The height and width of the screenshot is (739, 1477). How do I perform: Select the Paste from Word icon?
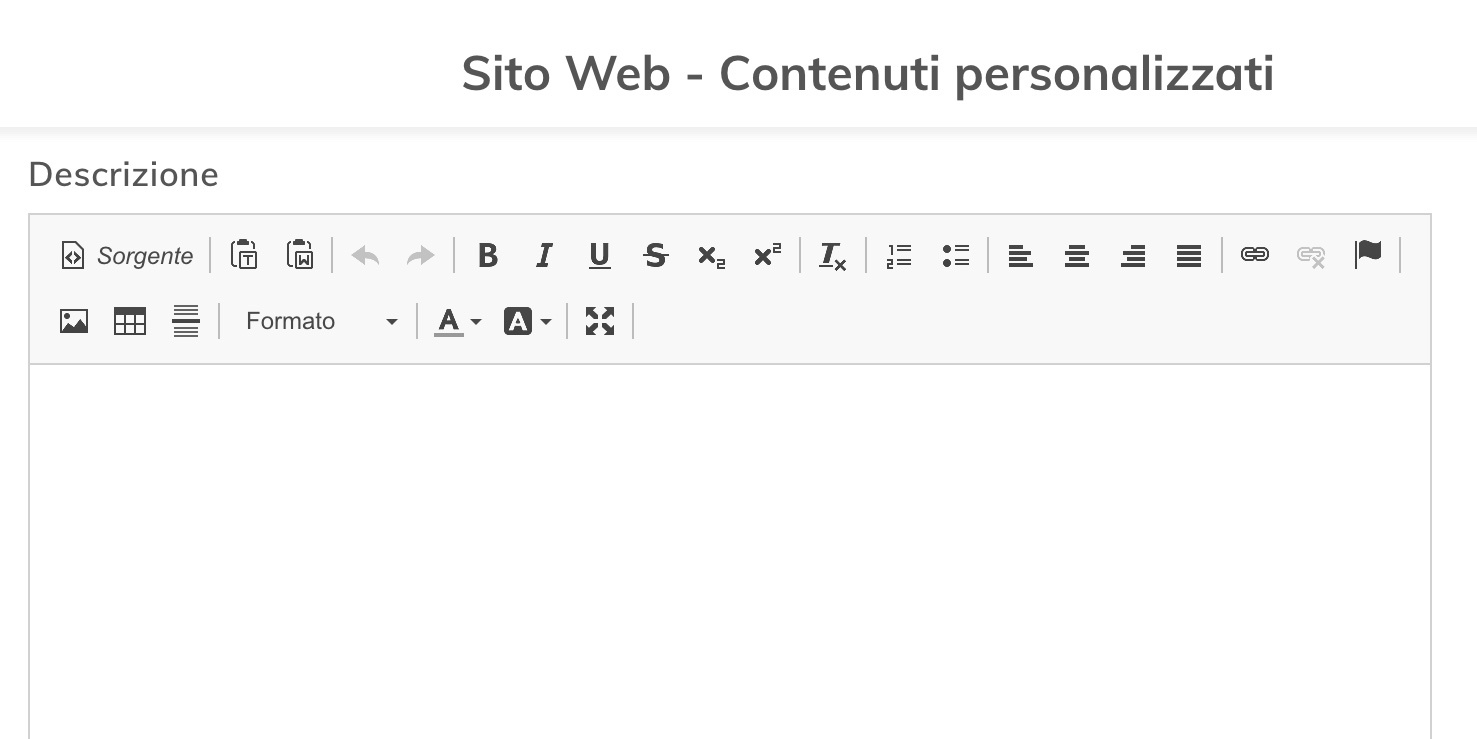click(x=298, y=256)
